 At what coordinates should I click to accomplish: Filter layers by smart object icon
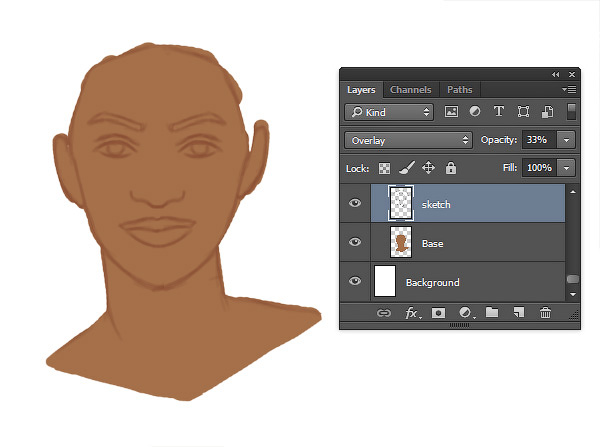coord(547,112)
